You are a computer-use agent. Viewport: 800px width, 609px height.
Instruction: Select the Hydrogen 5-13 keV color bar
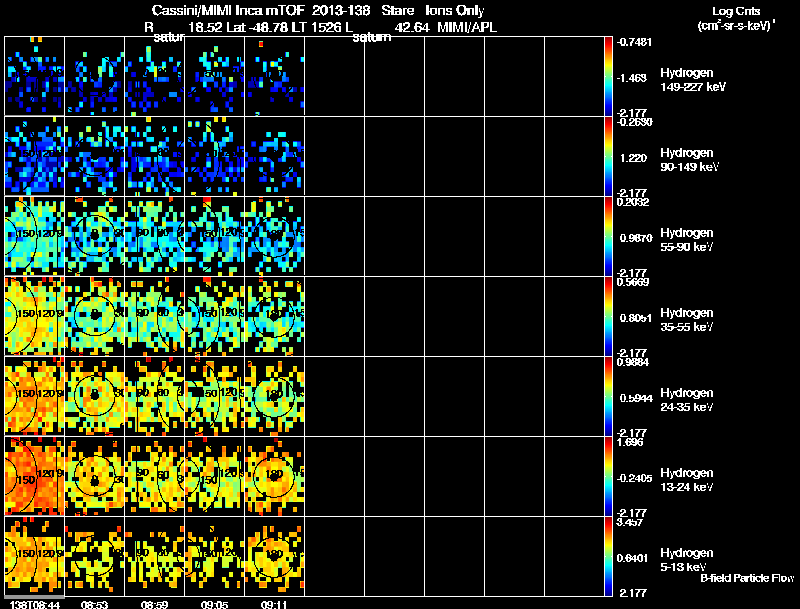point(609,557)
